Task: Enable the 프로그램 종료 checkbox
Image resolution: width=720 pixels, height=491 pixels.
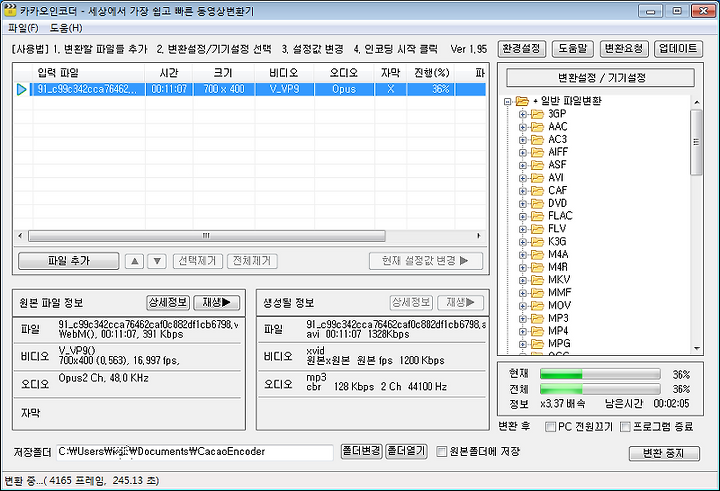Action: coord(625,427)
